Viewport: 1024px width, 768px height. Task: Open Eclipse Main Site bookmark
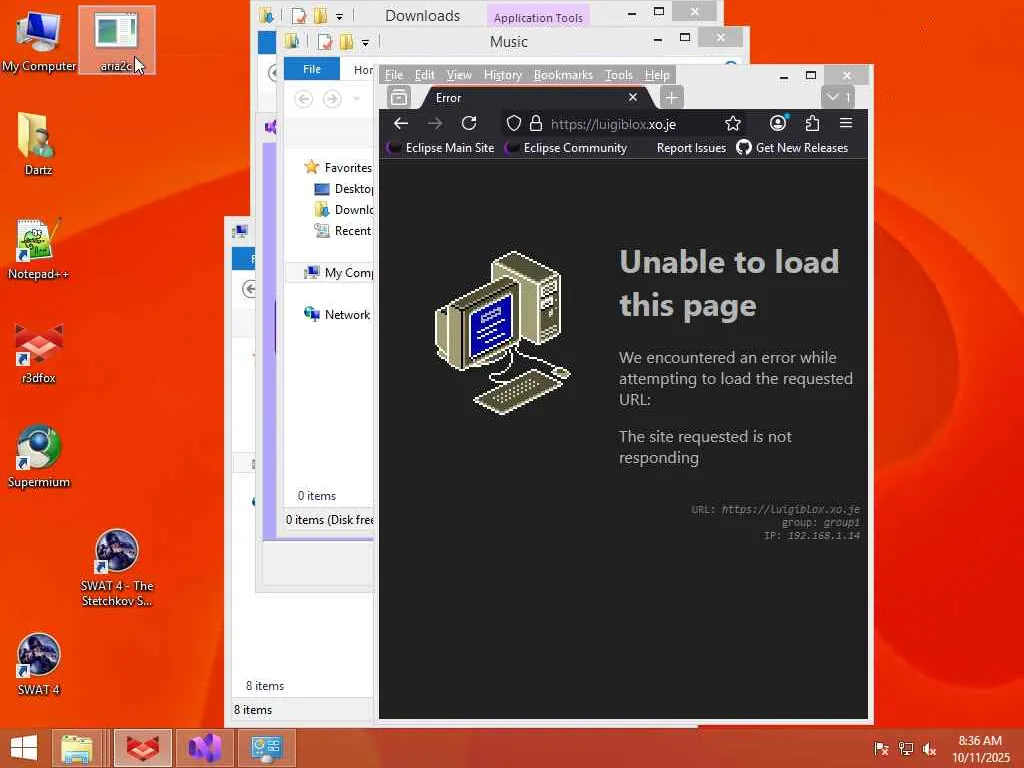pos(441,148)
